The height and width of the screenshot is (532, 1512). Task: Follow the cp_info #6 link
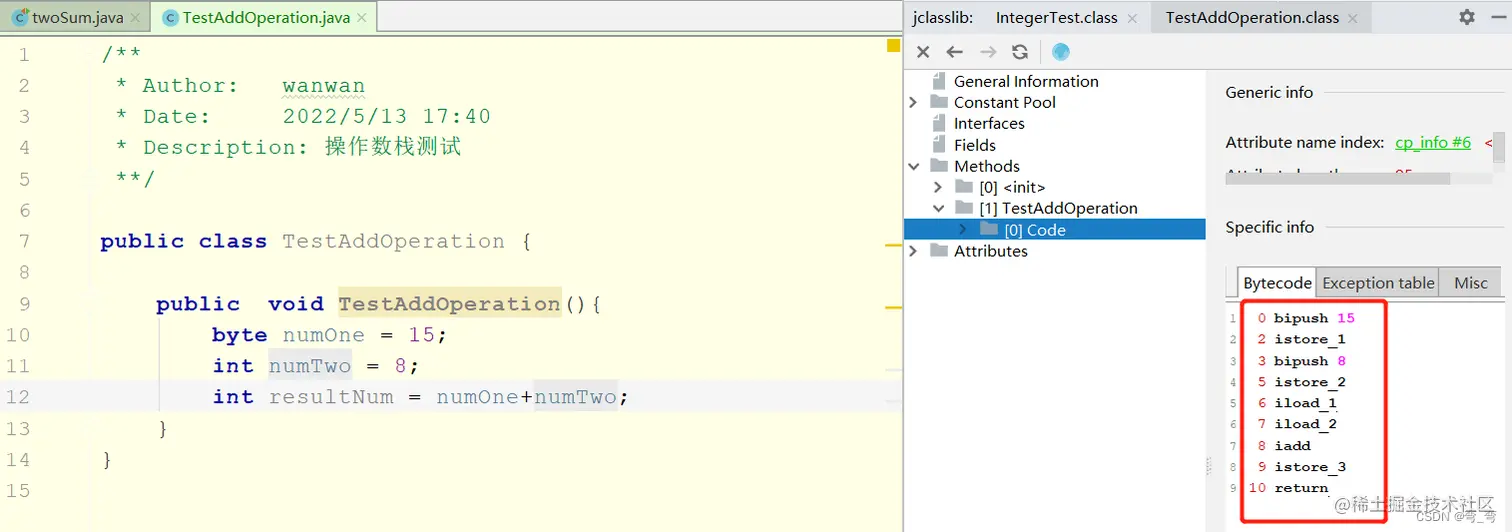coord(1433,142)
